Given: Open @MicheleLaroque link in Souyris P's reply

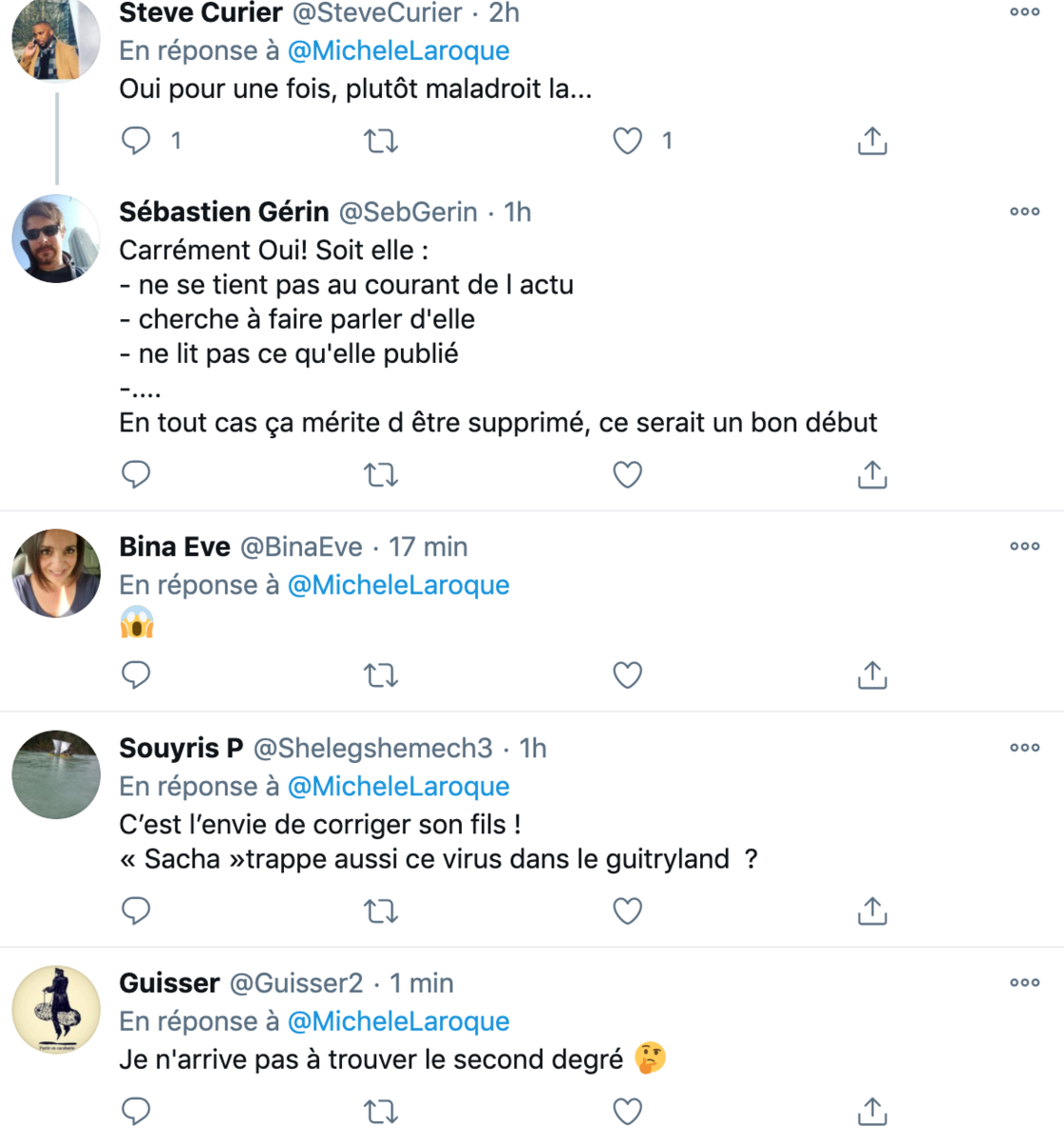Looking at the screenshot, I should (398, 786).
